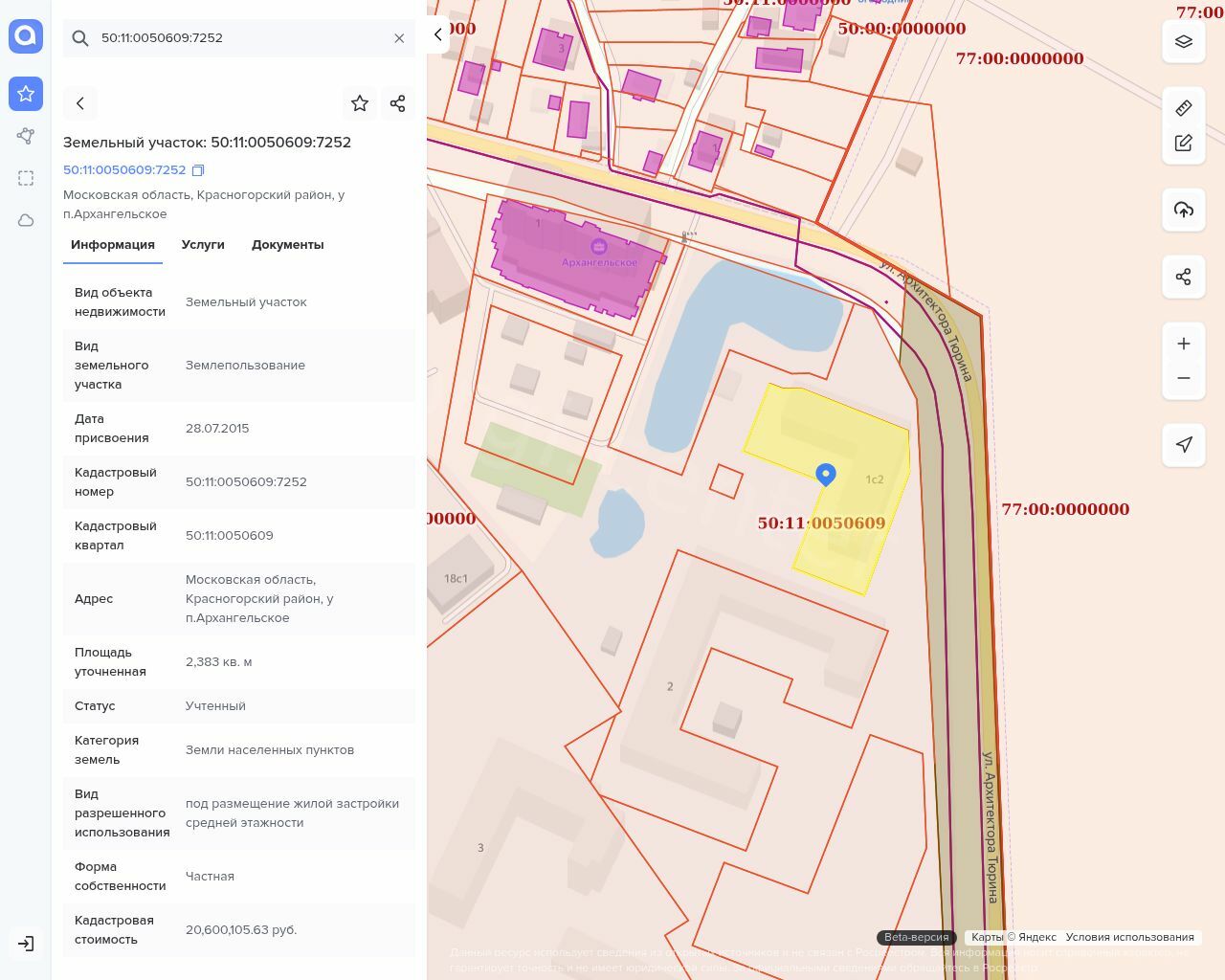Screen dimensions: 1225x980
Task: Open the cadastral number link 50:11:0050609:7252
Action: (124, 169)
